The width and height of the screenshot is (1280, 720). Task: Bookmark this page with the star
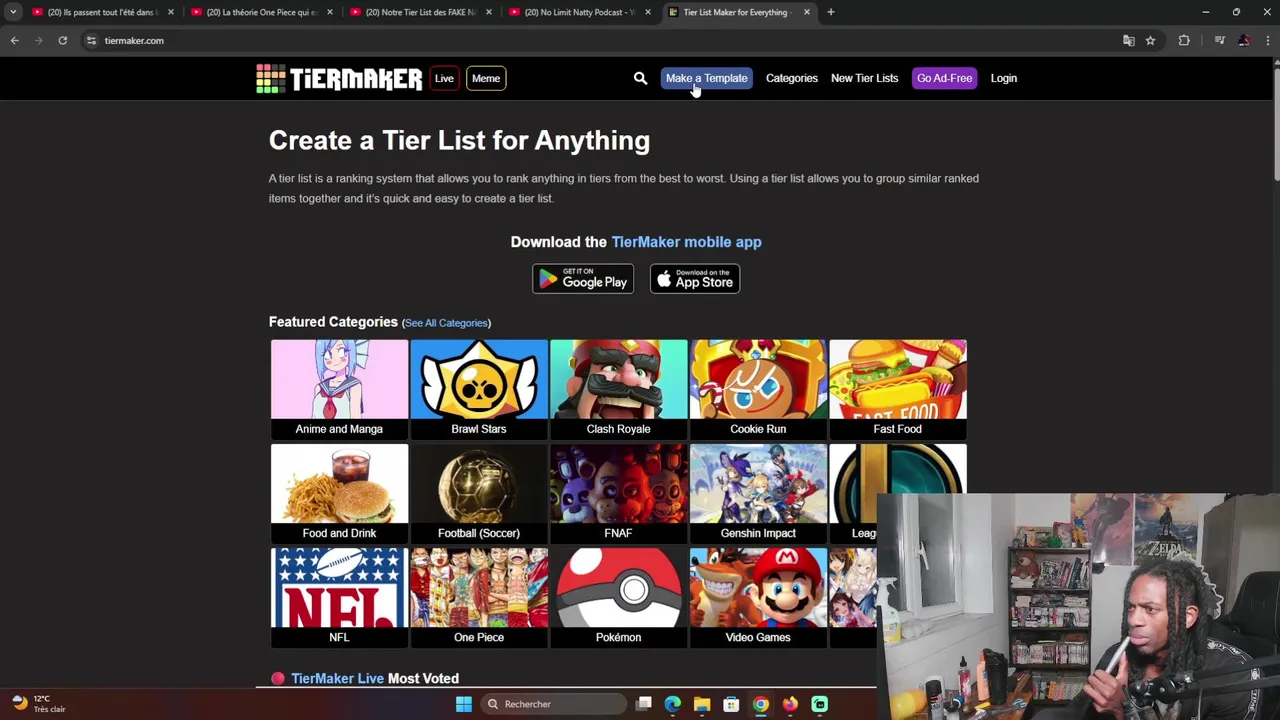point(1150,40)
